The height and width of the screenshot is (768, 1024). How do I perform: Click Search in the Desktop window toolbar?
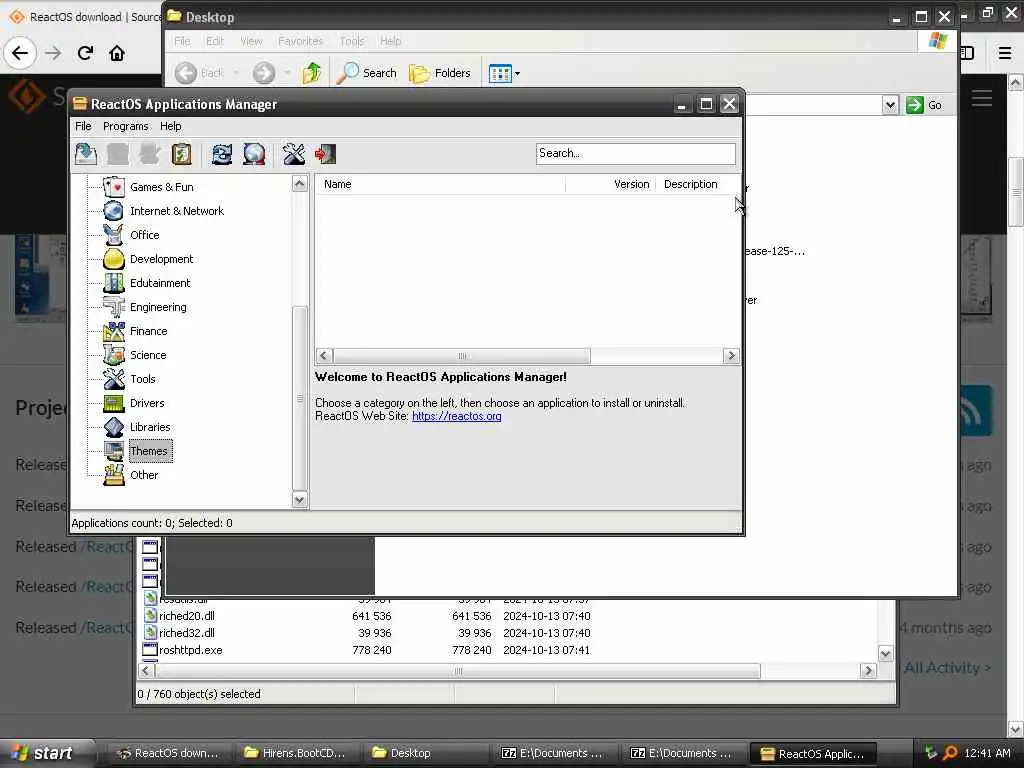tap(366, 73)
